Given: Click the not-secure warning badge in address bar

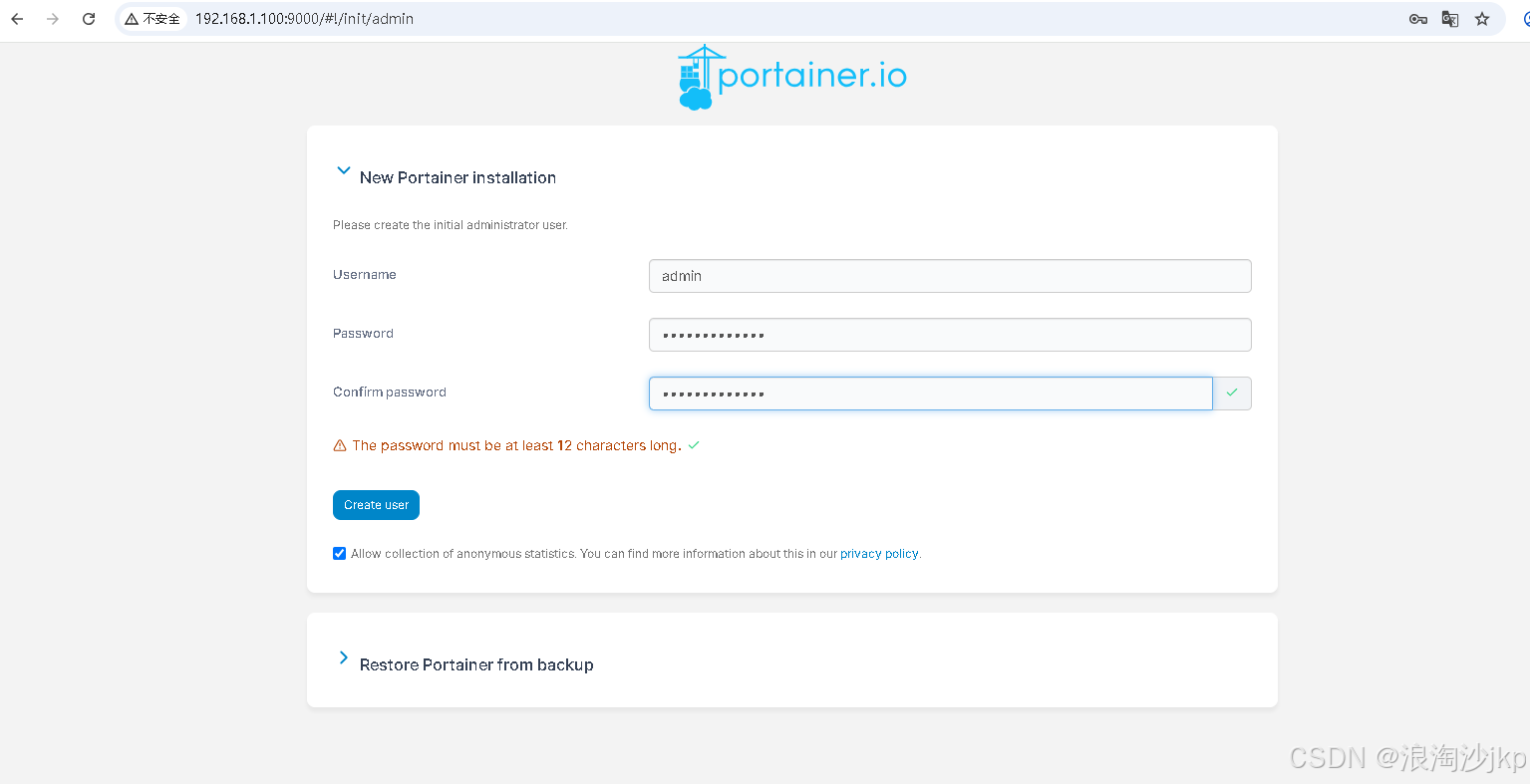Looking at the screenshot, I should 153,19.
